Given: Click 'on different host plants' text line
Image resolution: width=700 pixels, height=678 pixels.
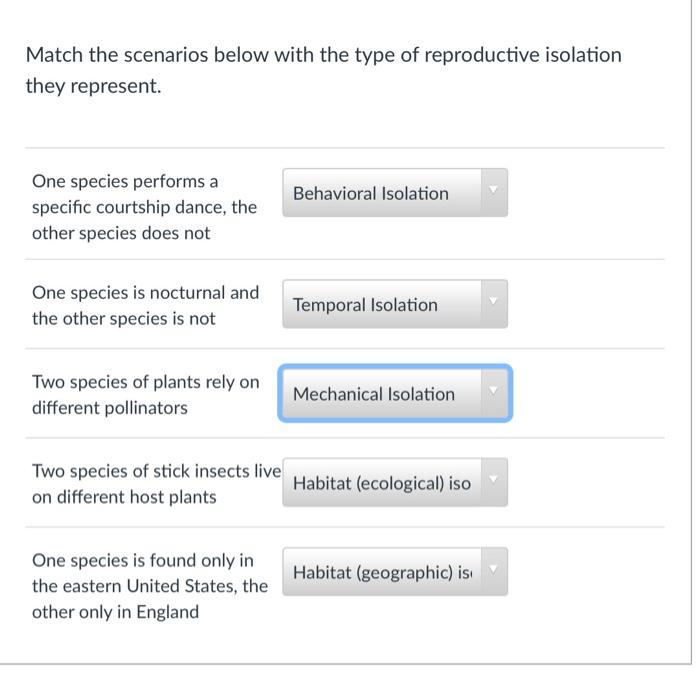Looking at the screenshot, I should point(124,497).
